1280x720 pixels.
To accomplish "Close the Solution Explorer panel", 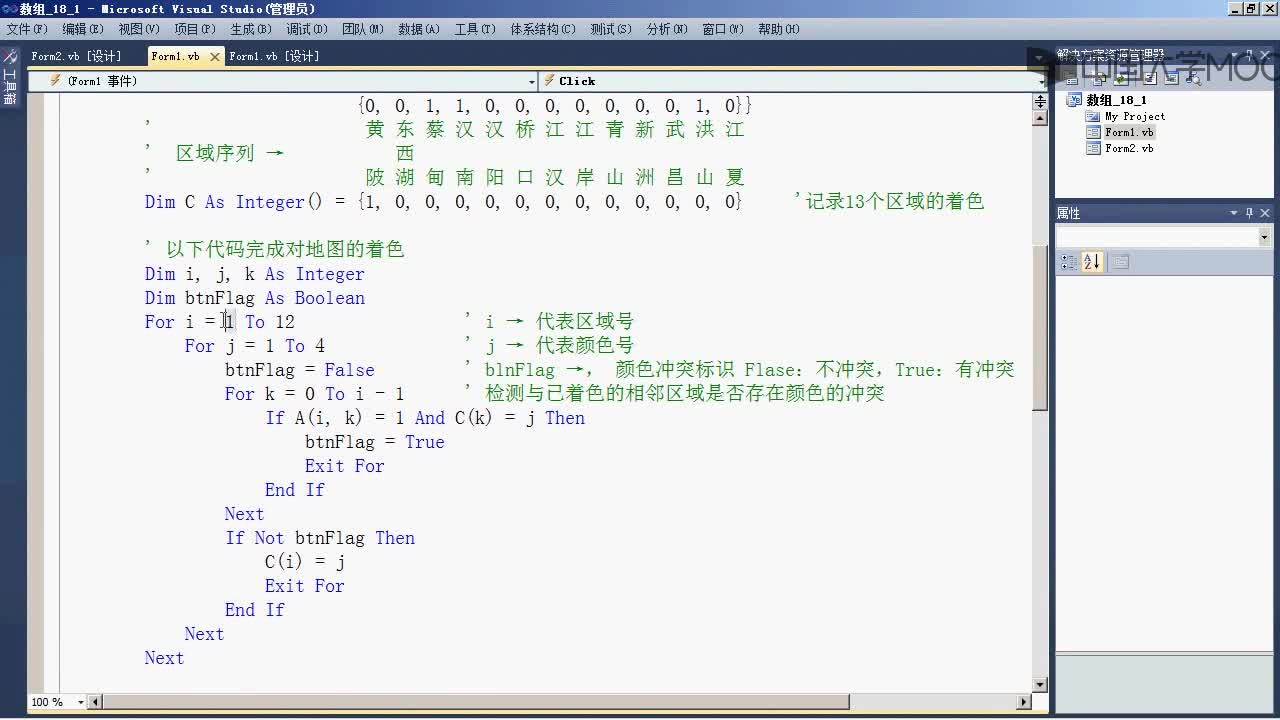I will (x=1264, y=56).
